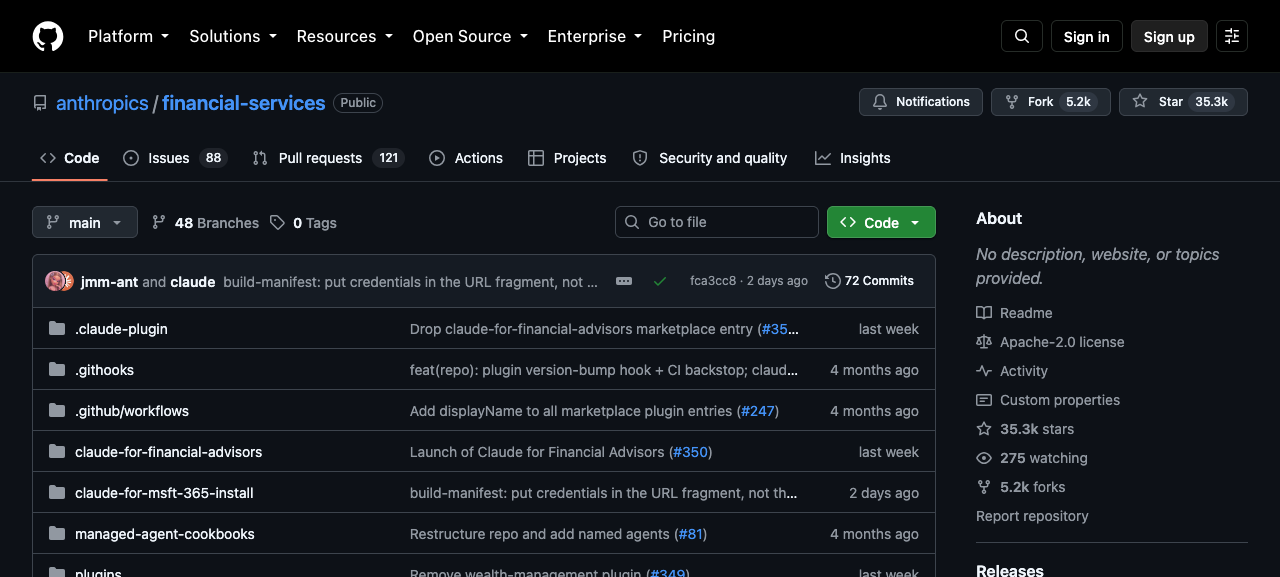
Task: Click folder icon of managed-agent-cookbooks row
Action: pos(57,534)
